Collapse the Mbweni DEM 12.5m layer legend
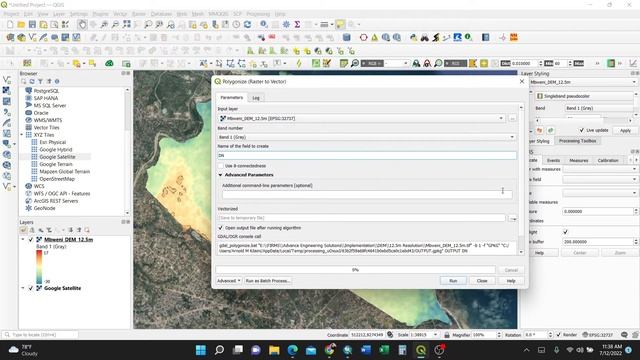This screenshot has height=360, width=640. coord(23,240)
